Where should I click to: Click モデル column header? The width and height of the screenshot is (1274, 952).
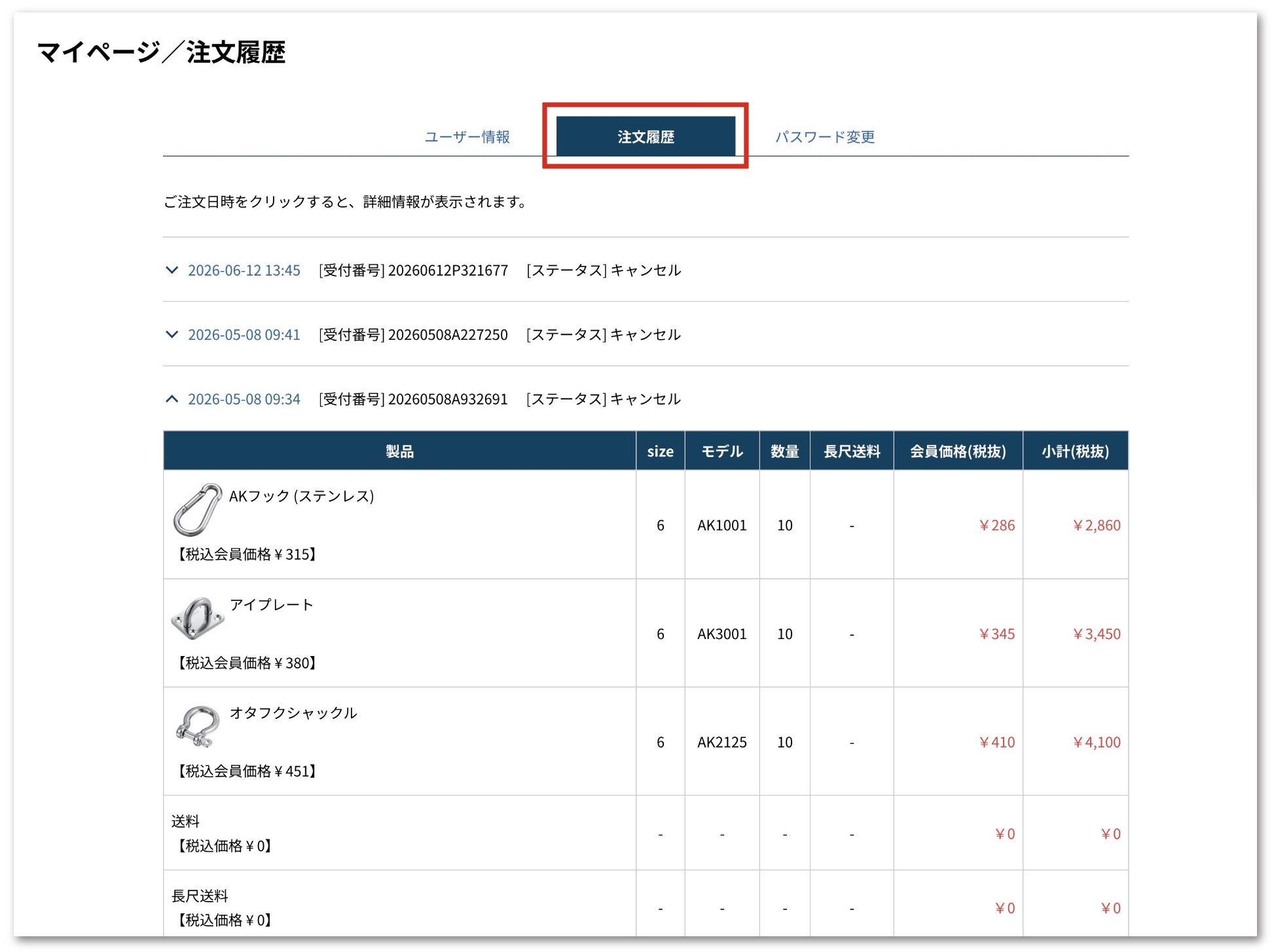[722, 451]
